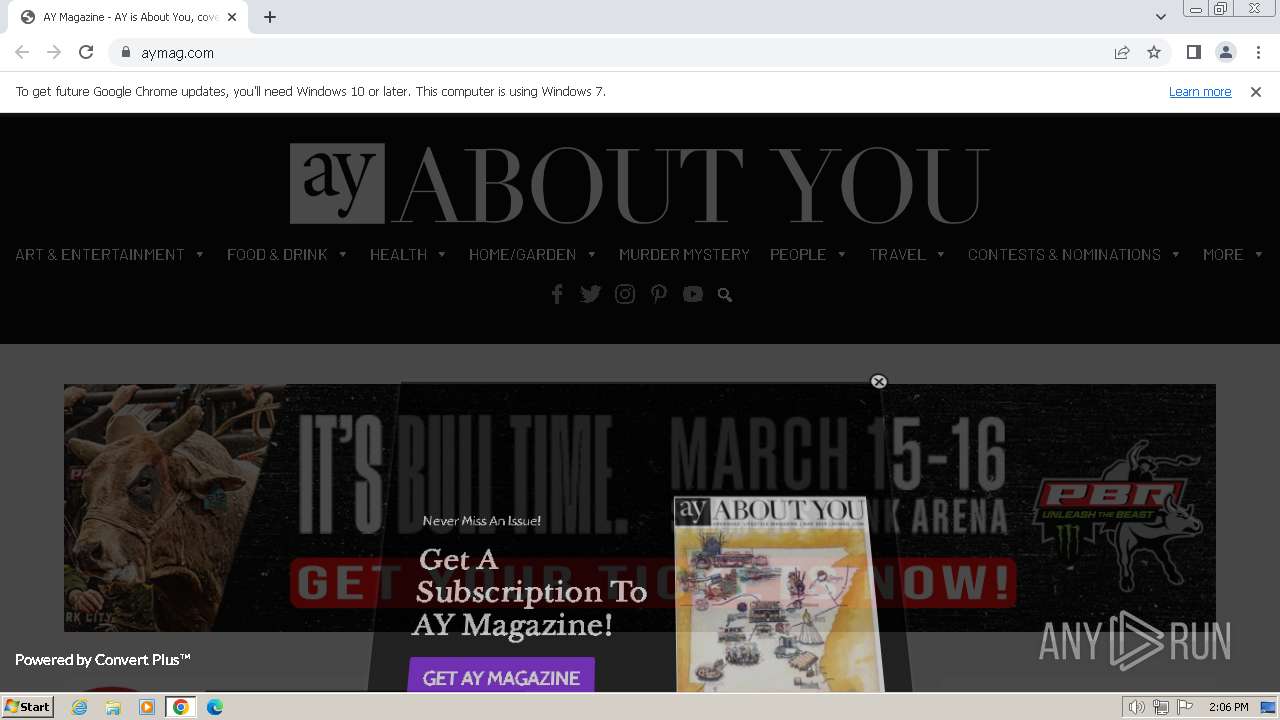
Task: View site lock information icon
Action: point(126,52)
